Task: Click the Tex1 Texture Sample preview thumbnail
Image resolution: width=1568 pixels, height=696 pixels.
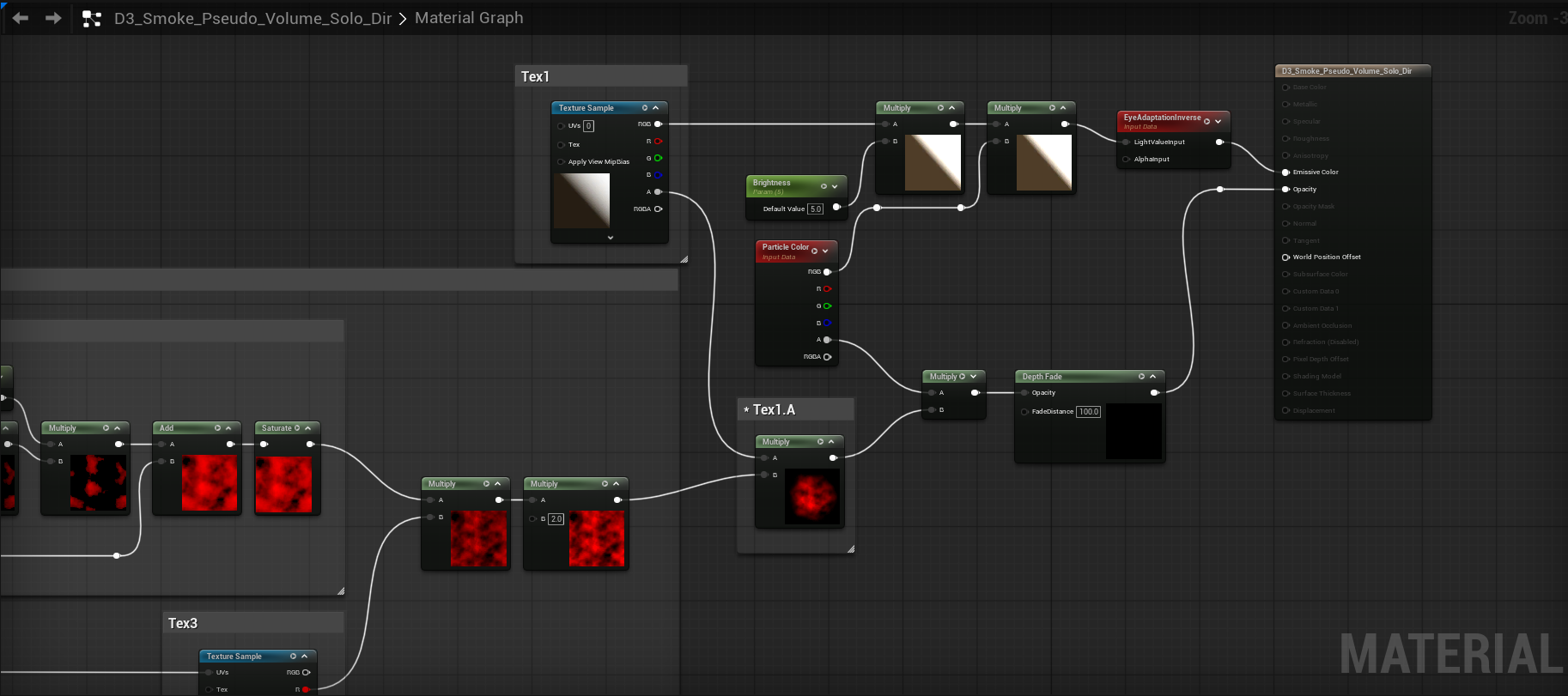Action: (x=582, y=201)
